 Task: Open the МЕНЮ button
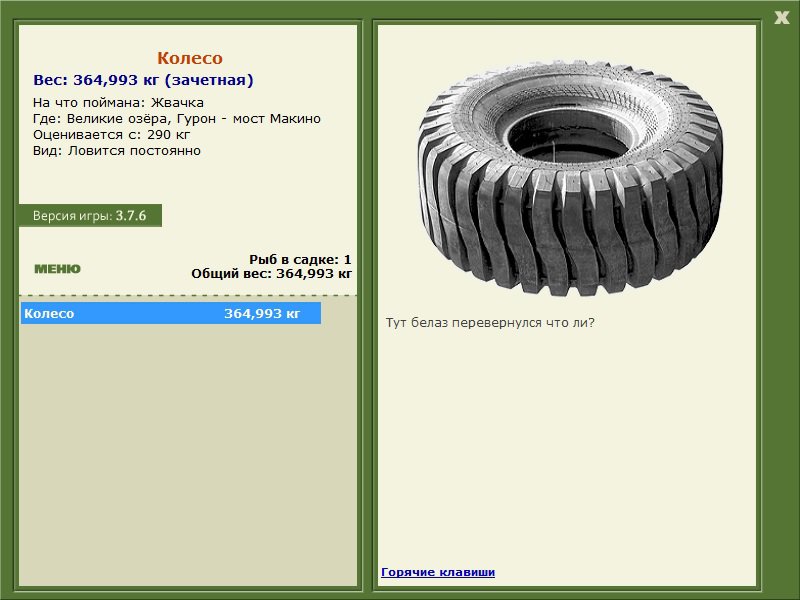tap(57, 269)
